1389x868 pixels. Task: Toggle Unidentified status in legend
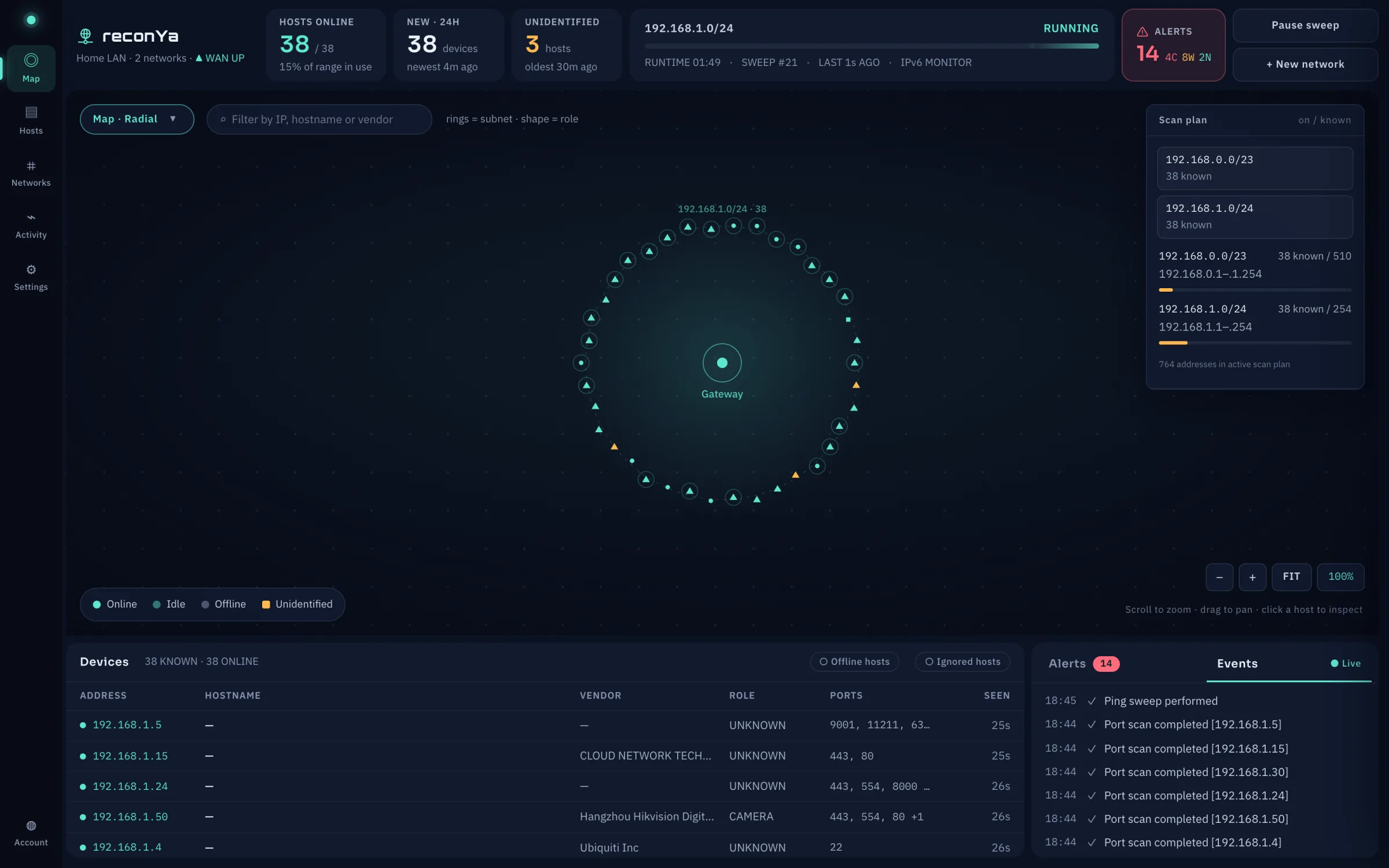(x=297, y=604)
